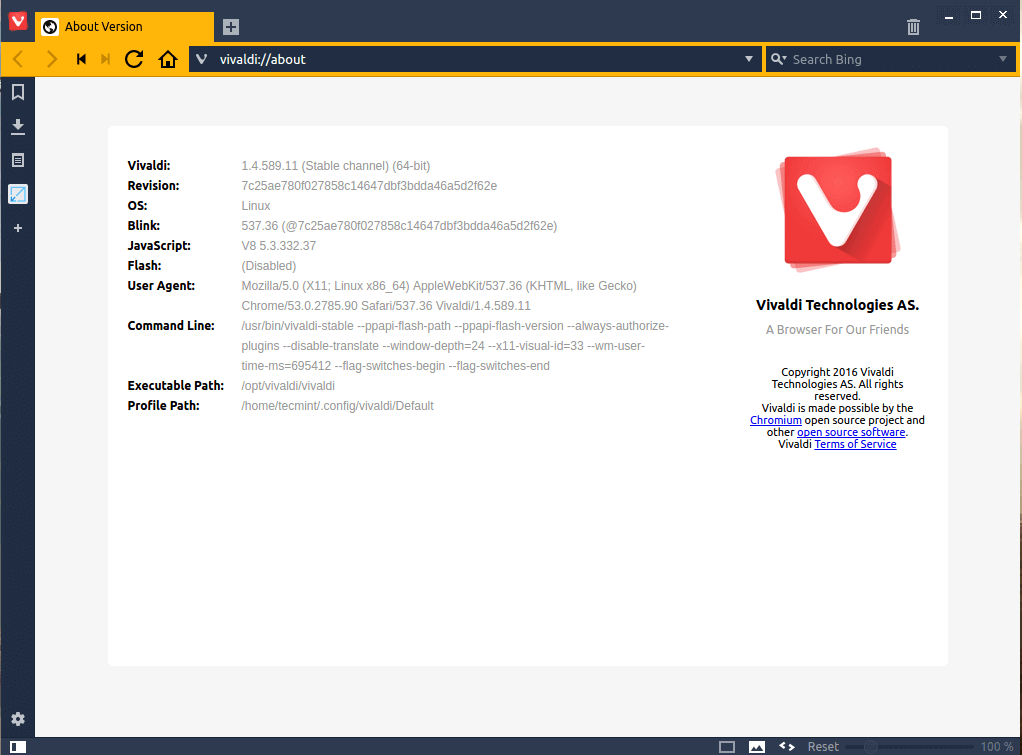Click the revision hash 7c25ae780f... text
1022x755 pixels.
369,186
